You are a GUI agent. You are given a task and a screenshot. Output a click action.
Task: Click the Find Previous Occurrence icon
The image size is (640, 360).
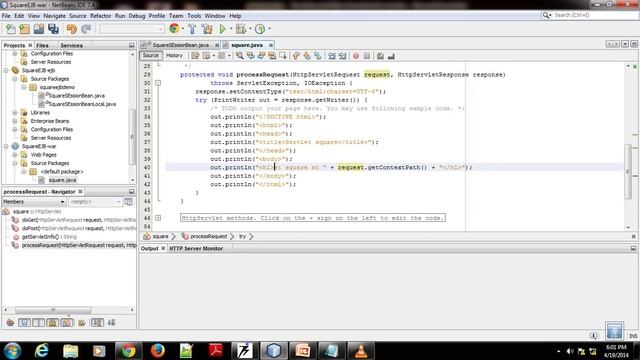(250, 56)
